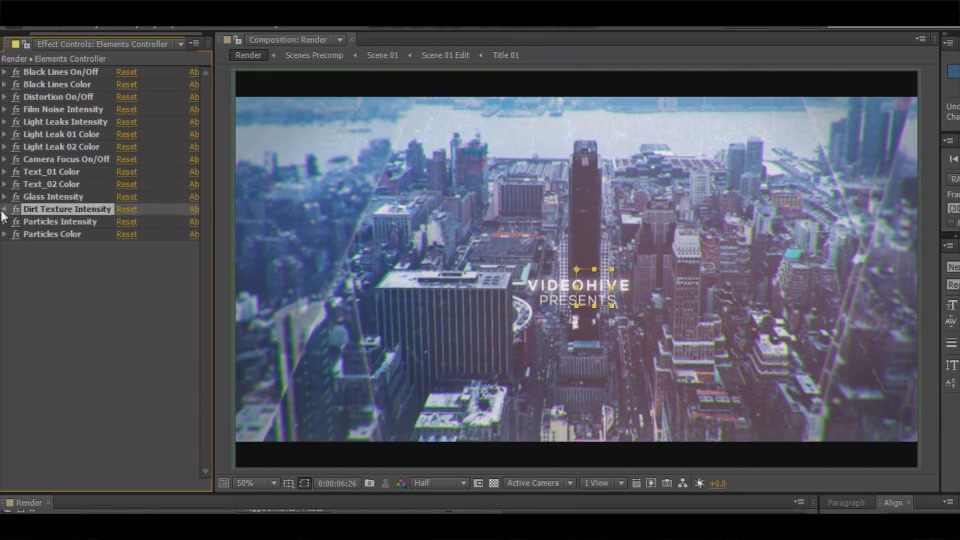Reset the Black Lines On/Off effect
This screenshot has height=540, width=960.
click(127, 72)
